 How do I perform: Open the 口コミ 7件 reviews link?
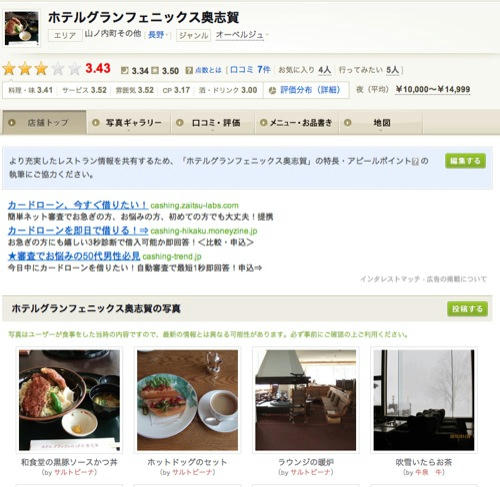point(250,70)
